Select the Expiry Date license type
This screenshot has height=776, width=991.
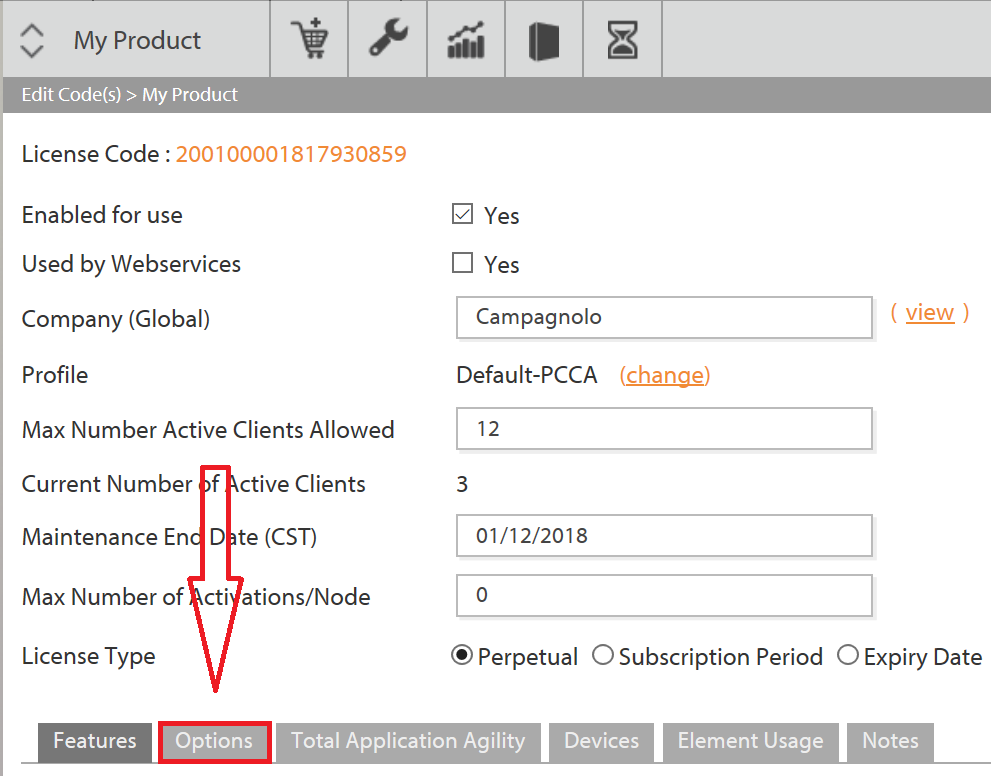click(x=848, y=655)
